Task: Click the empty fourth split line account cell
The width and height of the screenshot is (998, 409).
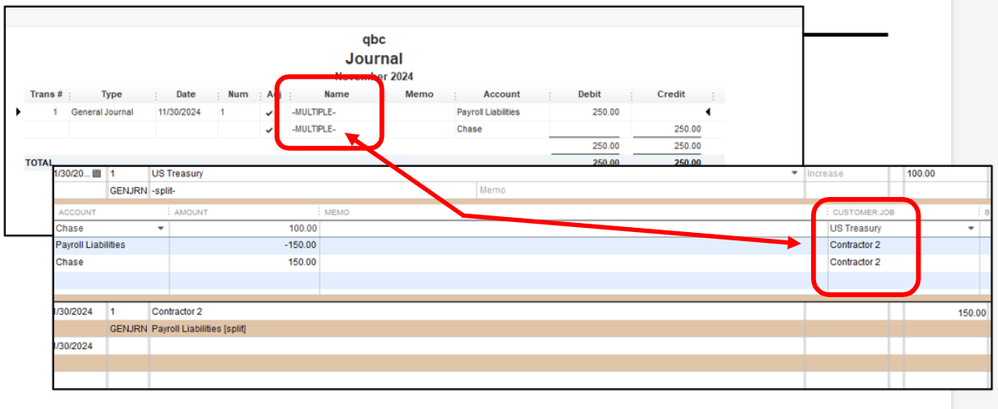Action: (111, 280)
